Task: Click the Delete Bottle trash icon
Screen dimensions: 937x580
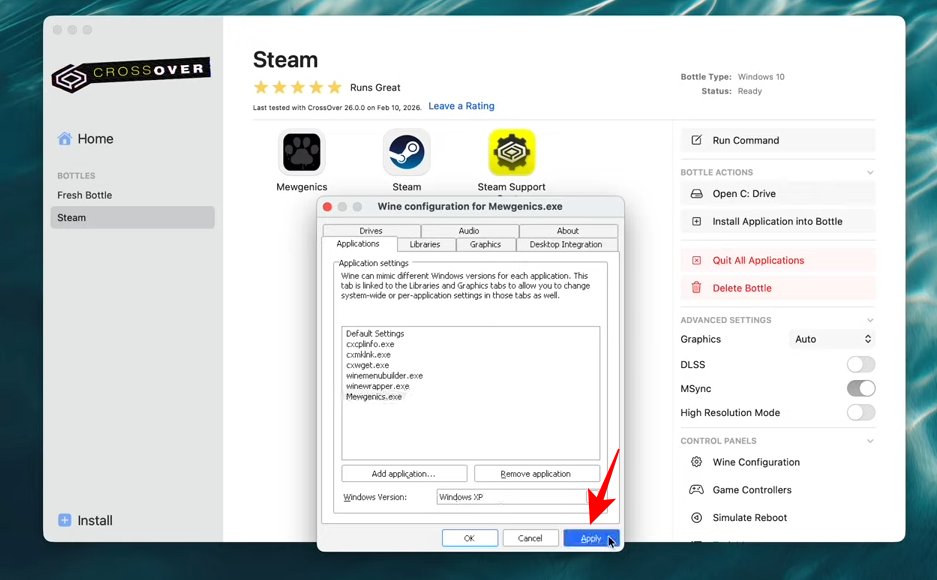Action: (697, 288)
